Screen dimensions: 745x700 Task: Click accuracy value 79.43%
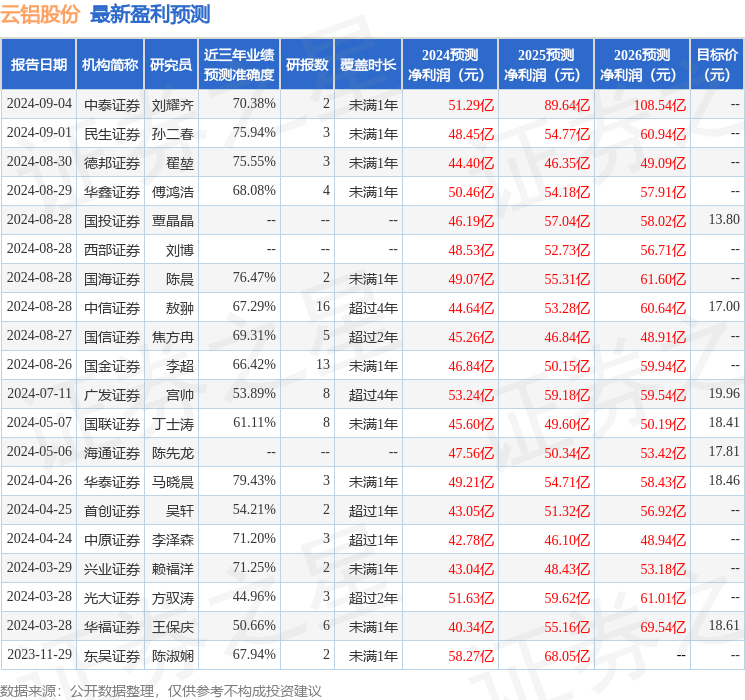(x=254, y=480)
